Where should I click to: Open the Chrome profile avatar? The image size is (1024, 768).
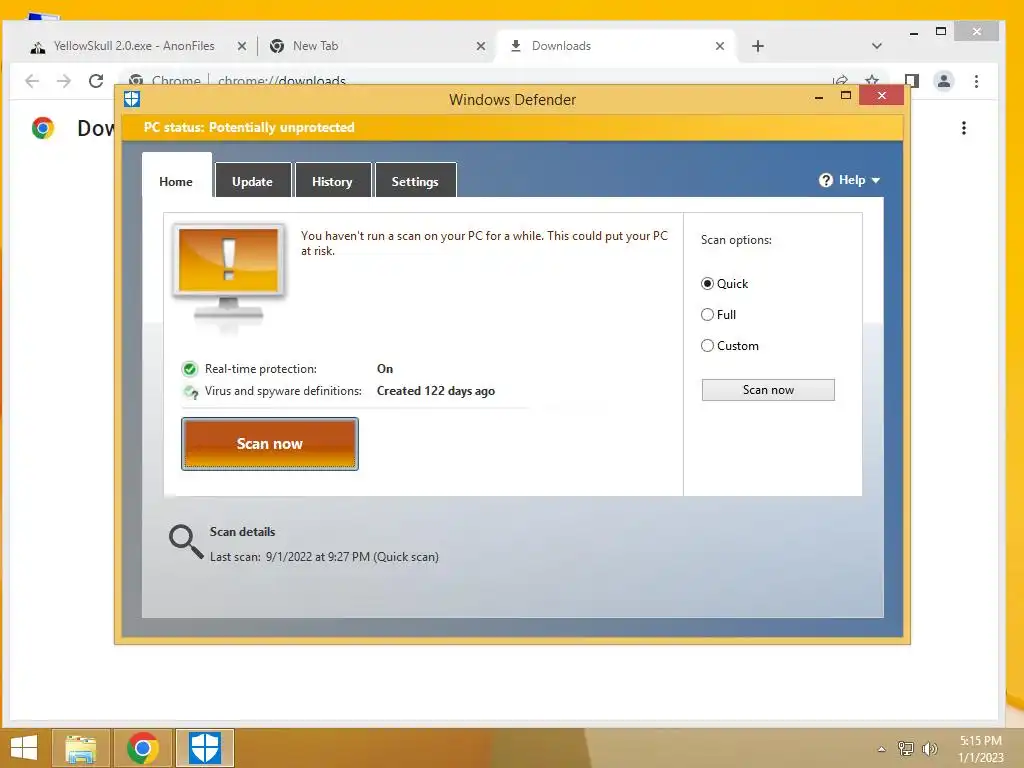(944, 81)
